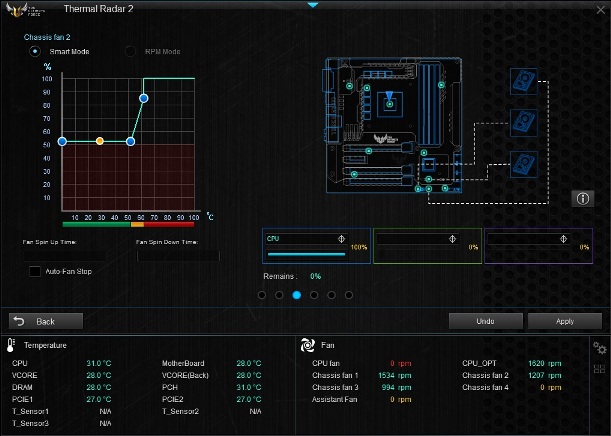Go to the first page dot
611x436 pixels.
pos(262,295)
